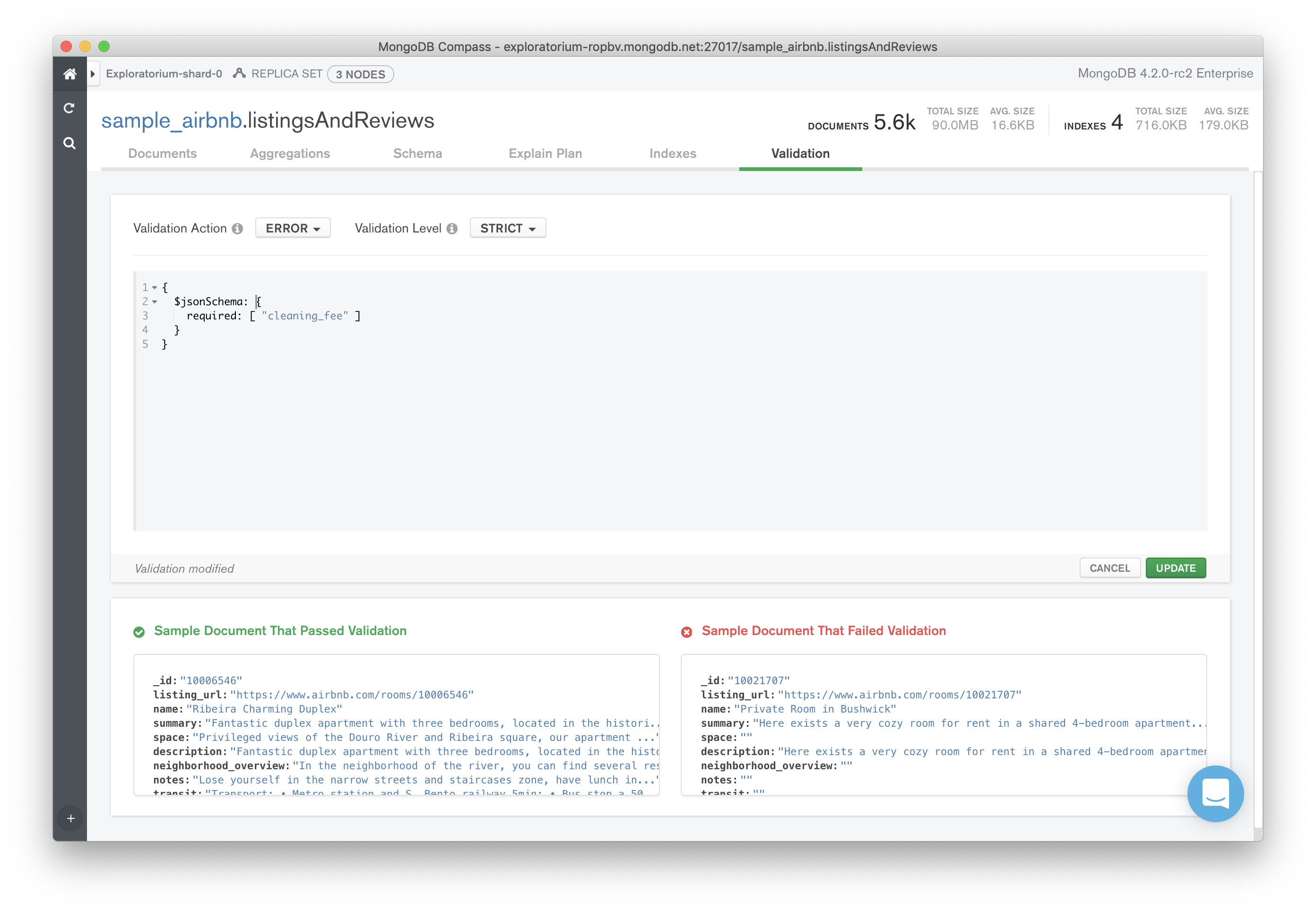Click the green macOS fullscreen button
The height and width of the screenshot is (911, 1316).
104,46
